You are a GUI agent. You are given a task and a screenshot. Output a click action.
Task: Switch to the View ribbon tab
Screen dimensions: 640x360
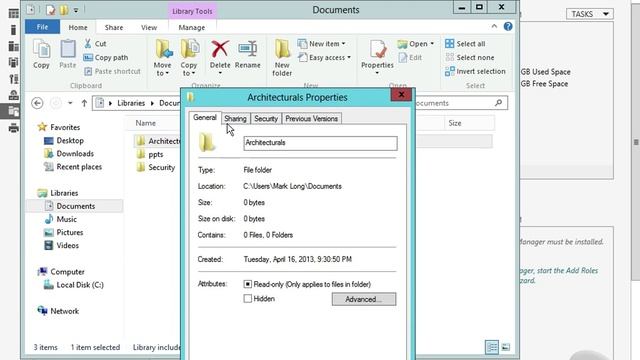(x=149, y=27)
